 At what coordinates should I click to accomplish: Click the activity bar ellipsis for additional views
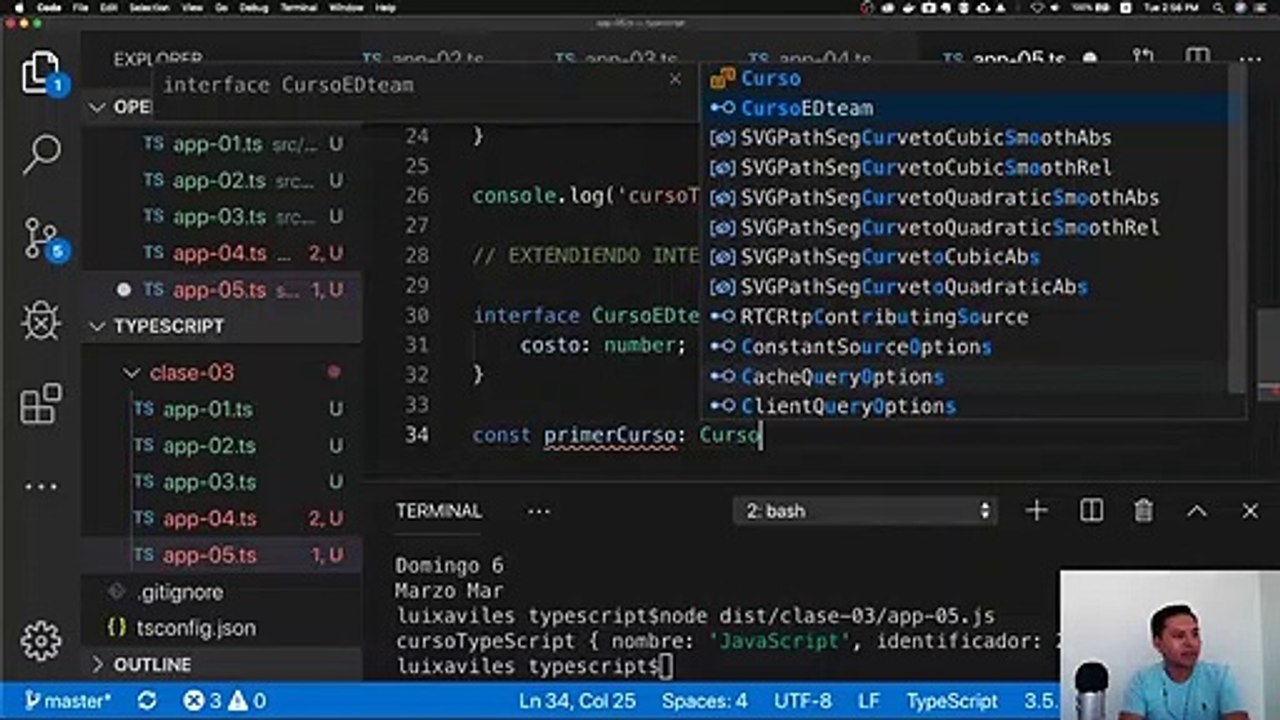(41, 487)
